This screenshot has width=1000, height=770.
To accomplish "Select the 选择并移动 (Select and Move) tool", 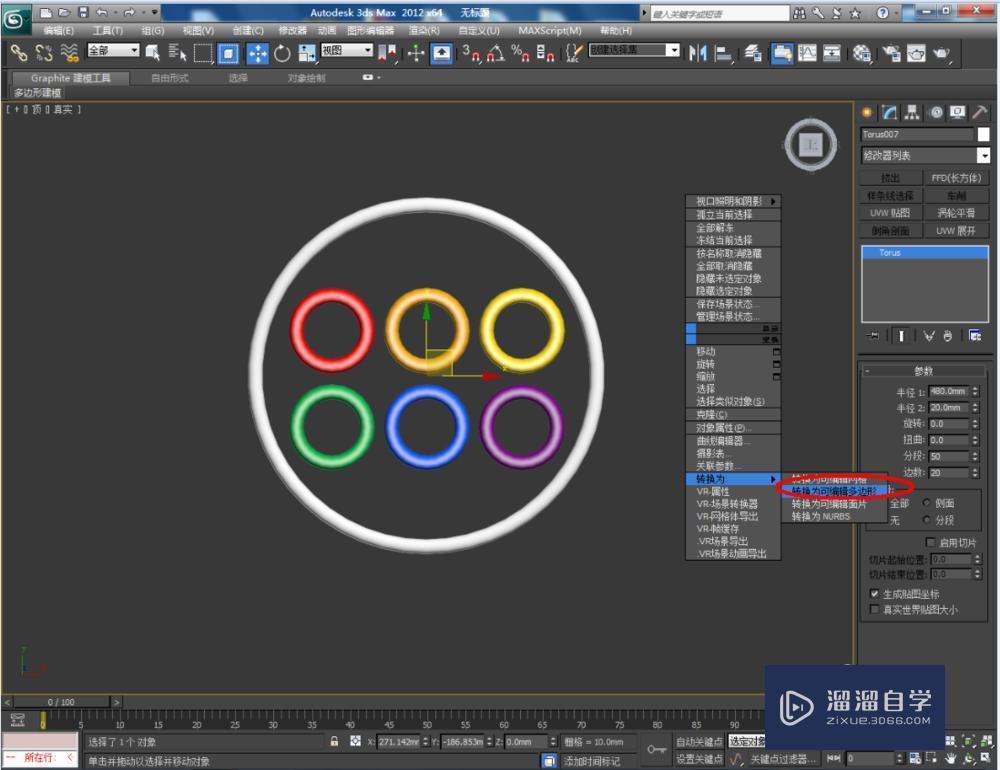I will 258,56.
